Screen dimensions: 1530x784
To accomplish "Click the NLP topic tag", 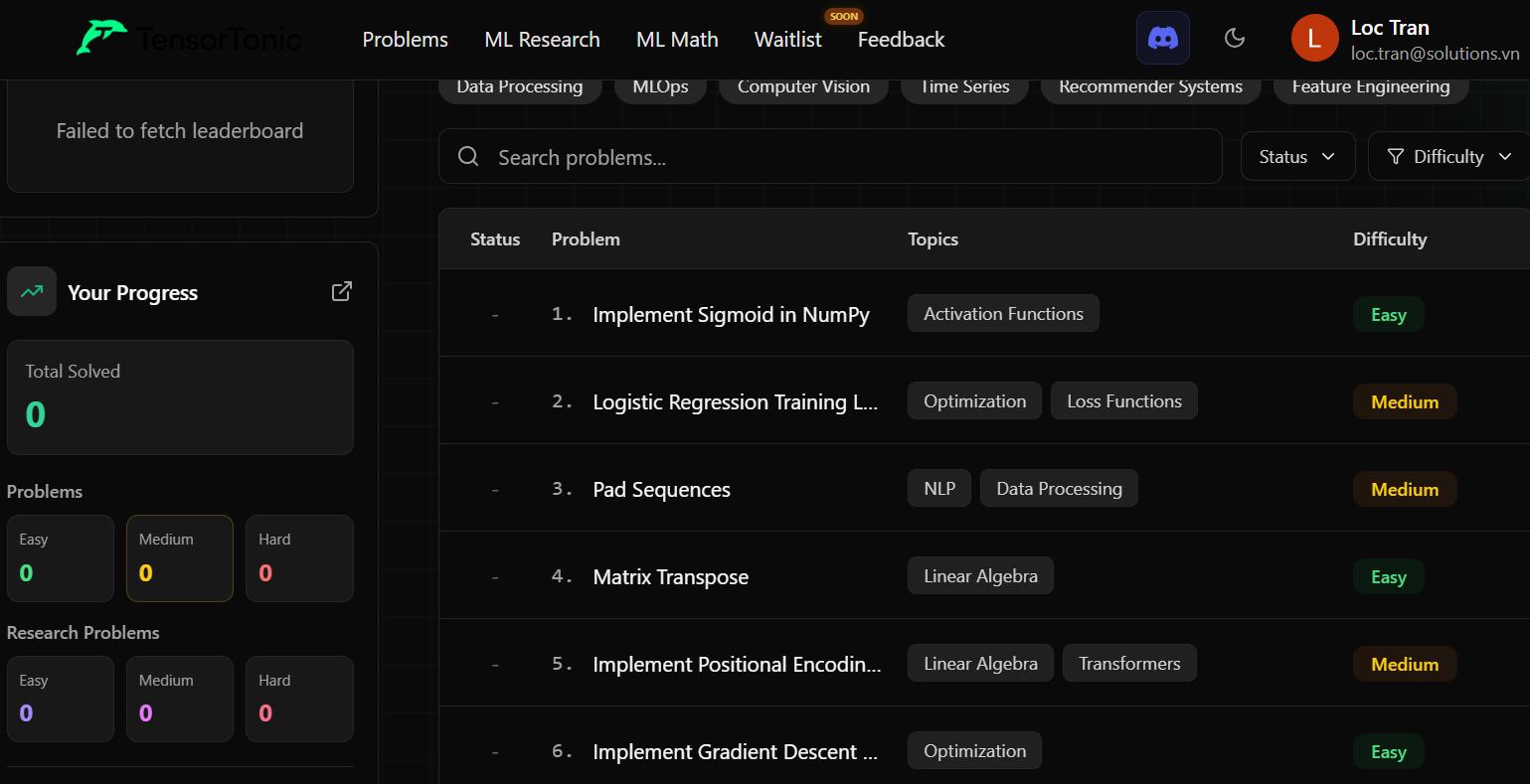I will [x=939, y=488].
